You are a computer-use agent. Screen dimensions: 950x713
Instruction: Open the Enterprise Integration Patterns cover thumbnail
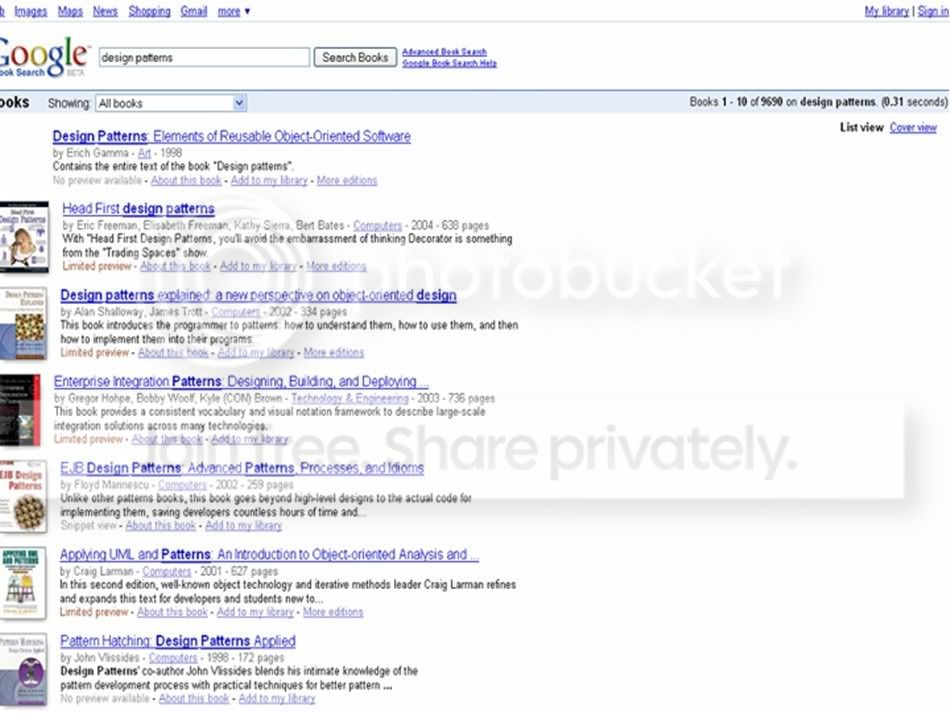pos(20,410)
